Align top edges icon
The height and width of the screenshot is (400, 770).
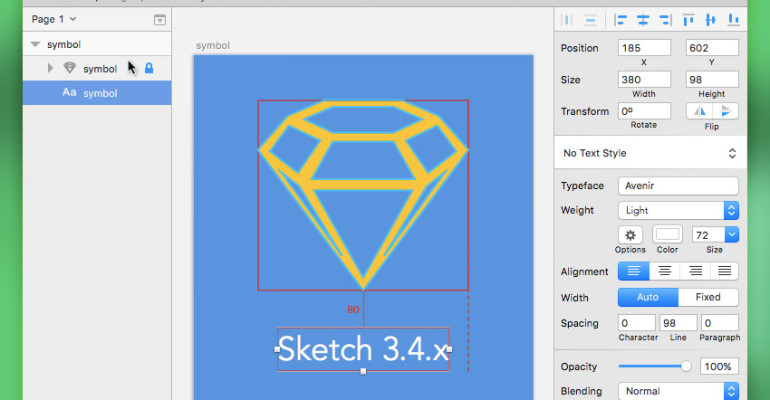[688, 20]
